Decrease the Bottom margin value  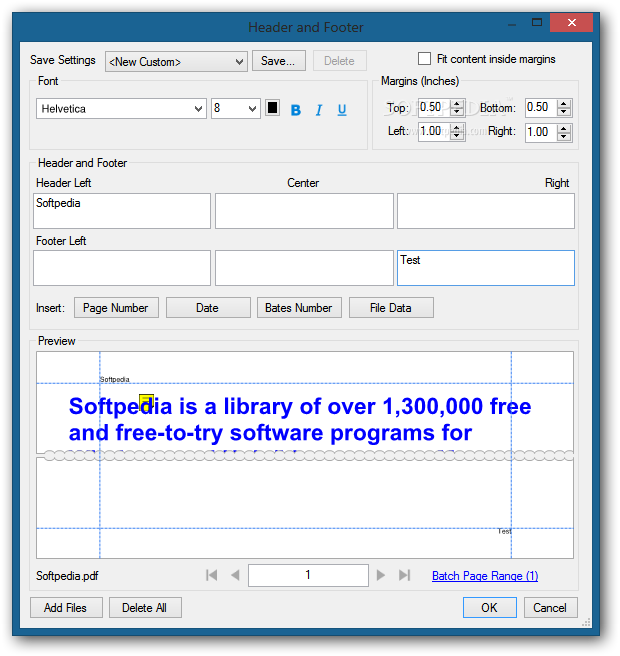[x=564, y=112]
